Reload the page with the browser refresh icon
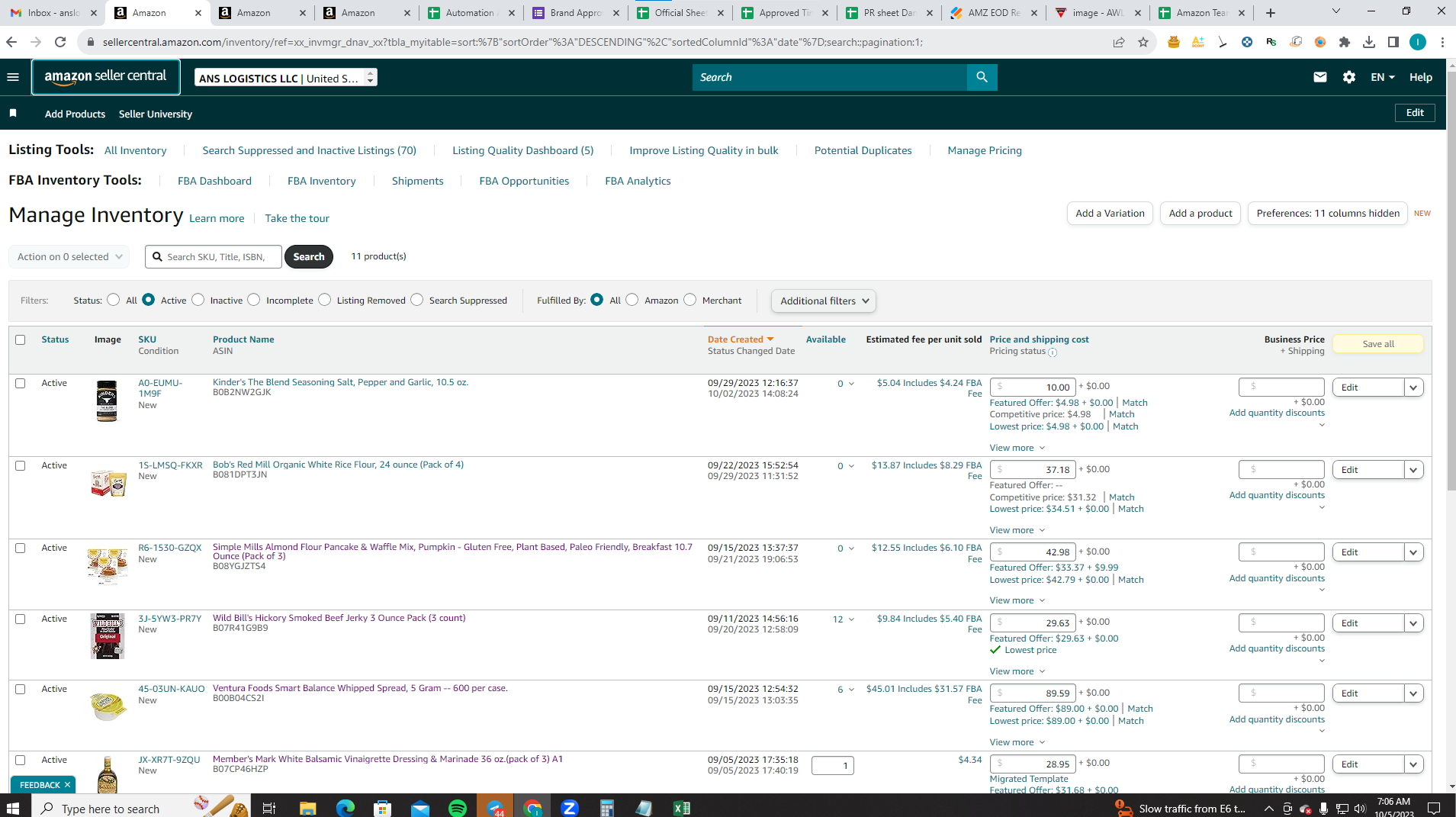The width and height of the screenshot is (1456, 817). coord(60,42)
